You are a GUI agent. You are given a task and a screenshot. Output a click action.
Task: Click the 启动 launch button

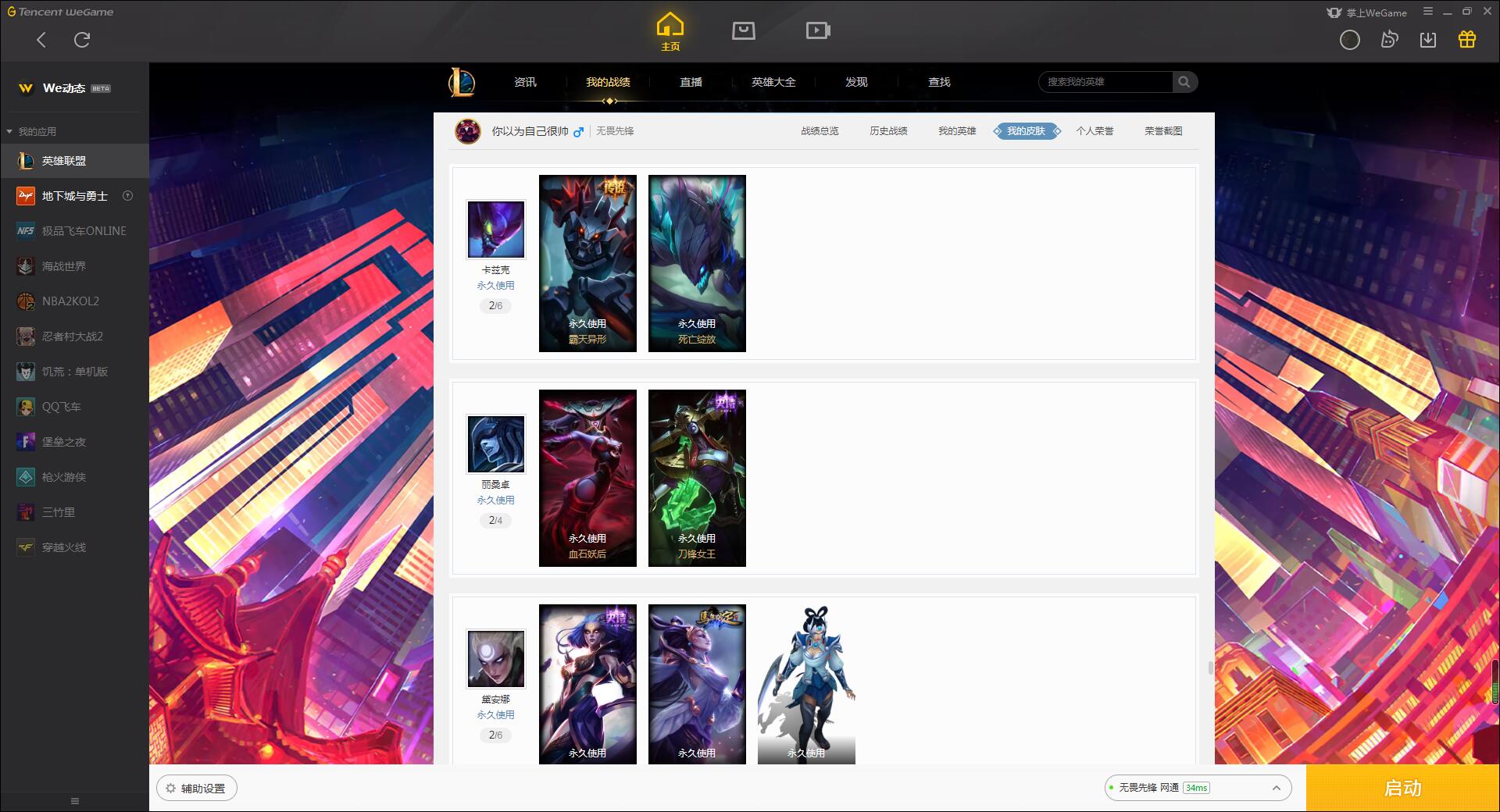tap(1402, 789)
